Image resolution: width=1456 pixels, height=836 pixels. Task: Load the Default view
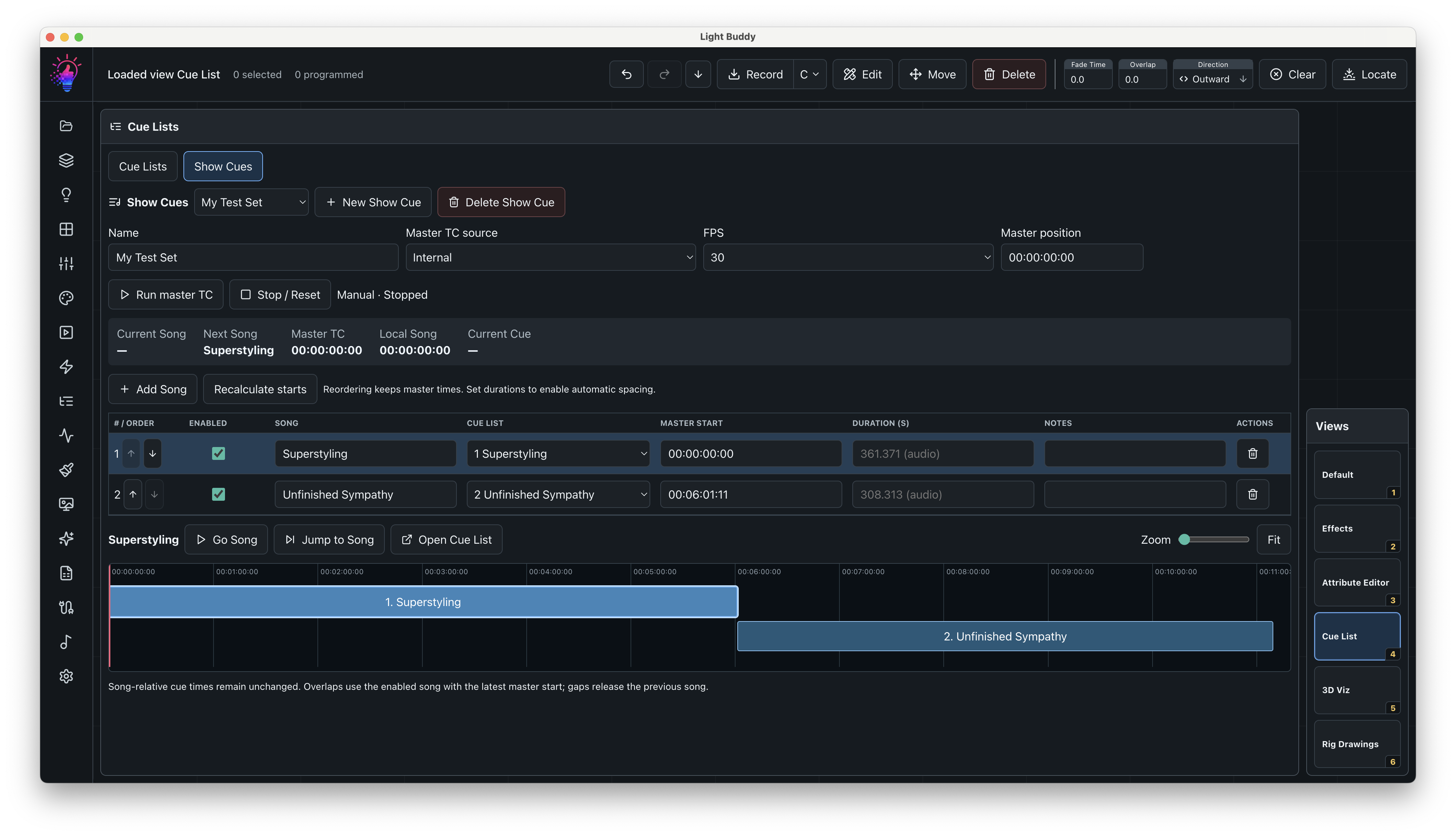point(1357,475)
